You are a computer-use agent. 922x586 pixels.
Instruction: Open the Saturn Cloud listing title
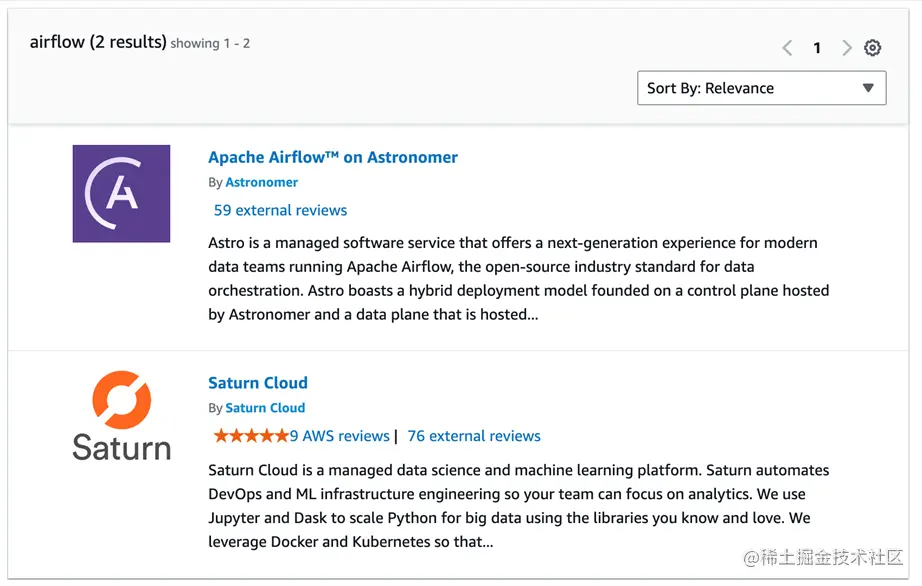click(x=258, y=383)
